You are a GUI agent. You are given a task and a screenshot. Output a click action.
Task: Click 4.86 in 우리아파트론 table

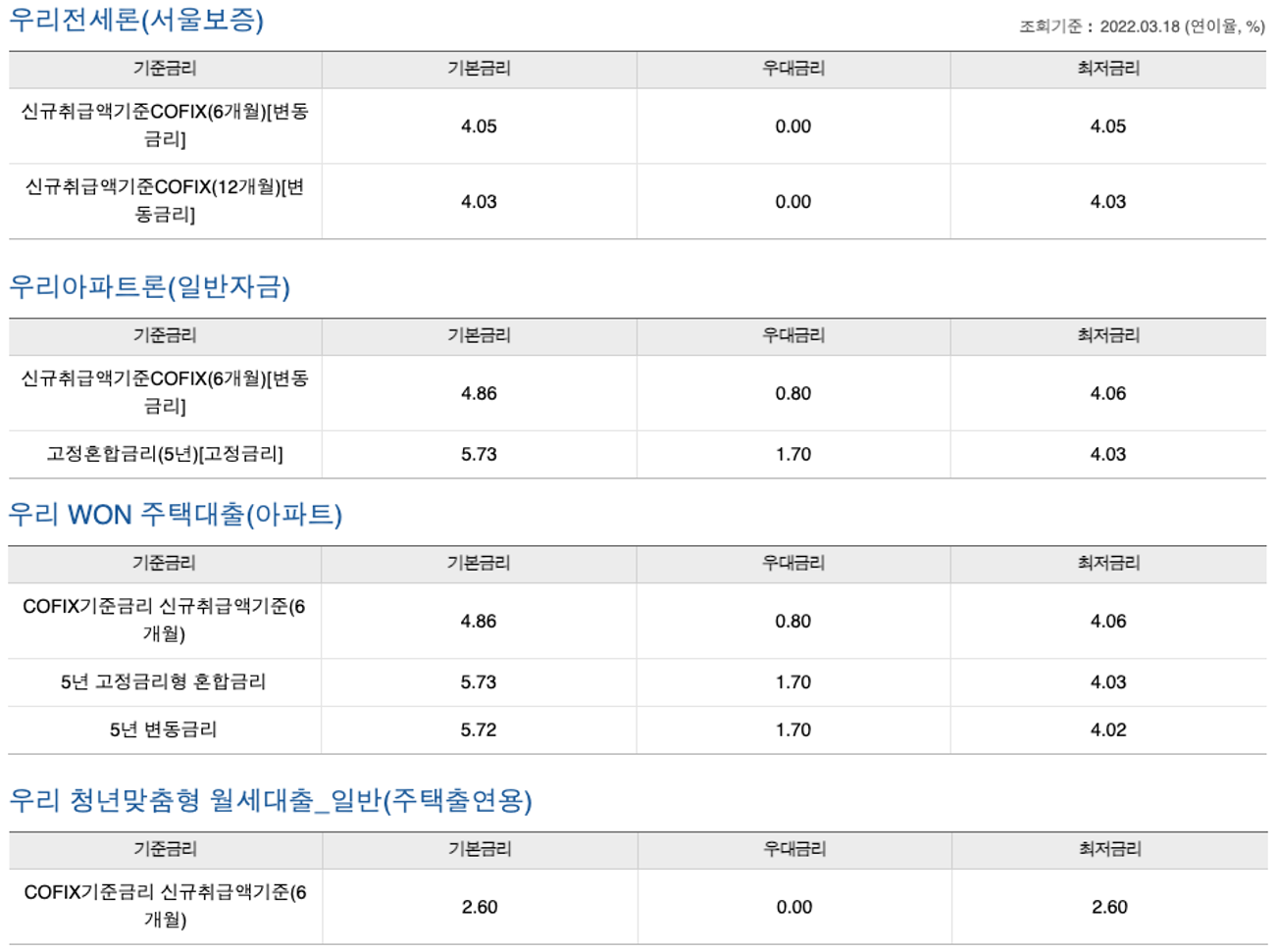[x=479, y=393]
